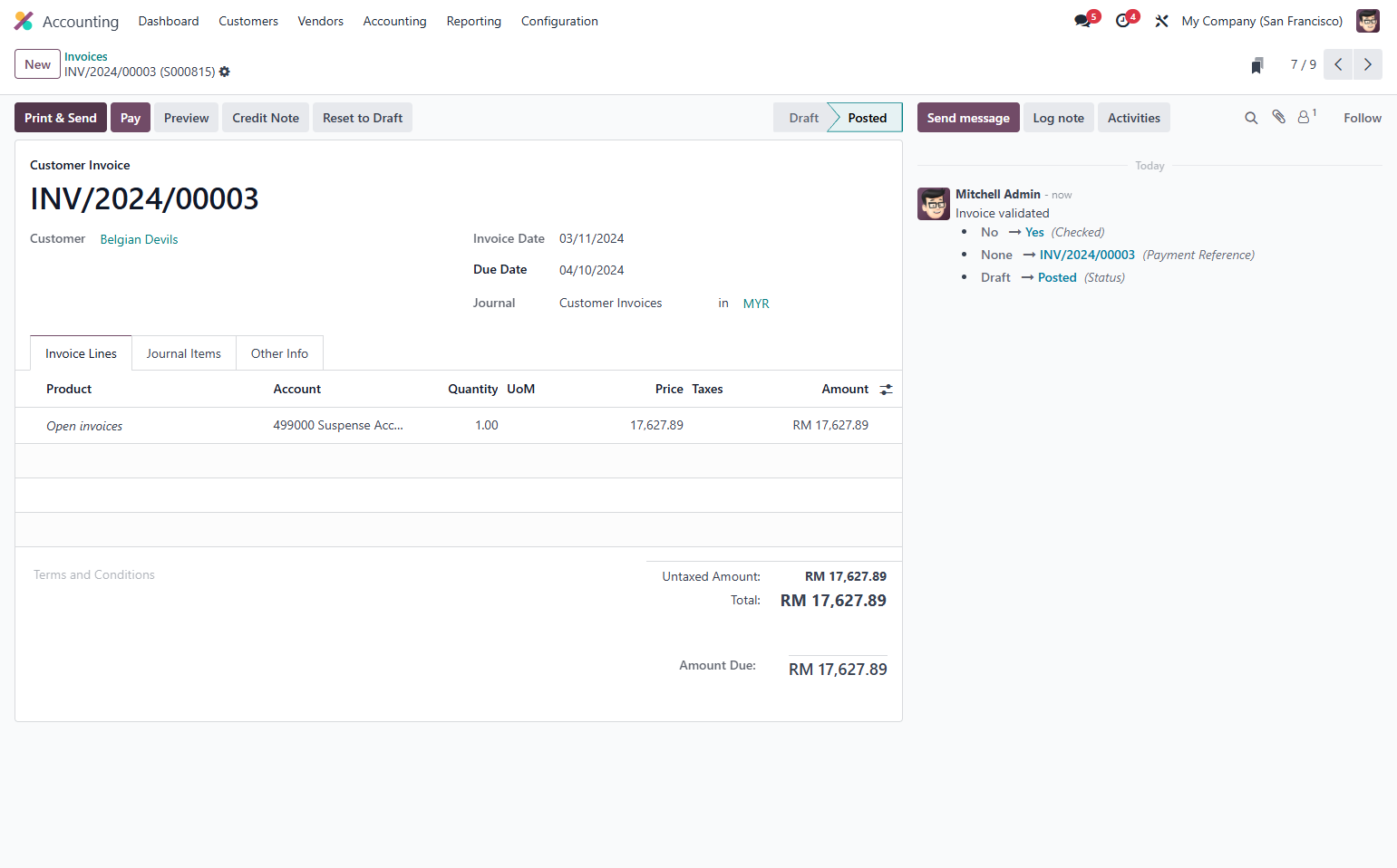This screenshot has height=868, width=1397.
Task: Go to previous record arrow
Action: (x=1338, y=64)
